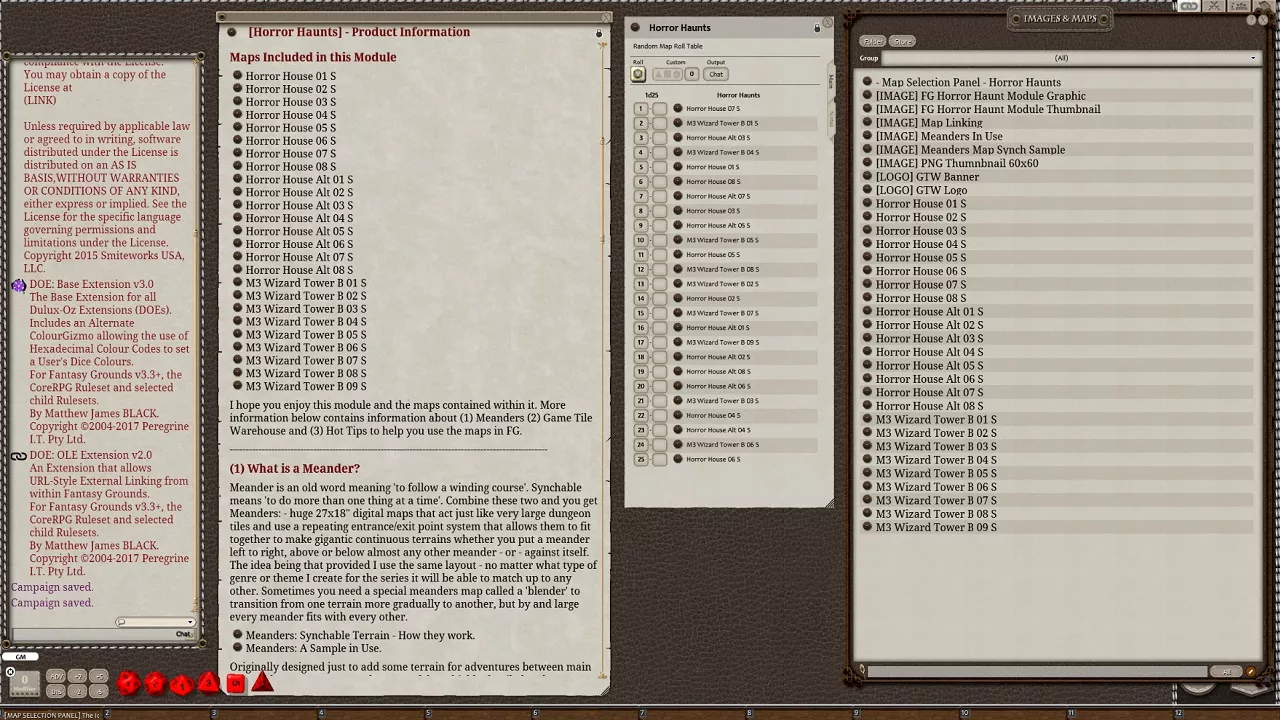The height and width of the screenshot is (720, 1280).
Task: Open the chat mode dropdown arrow
Action: pyautogui.click(x=191, y=622)
